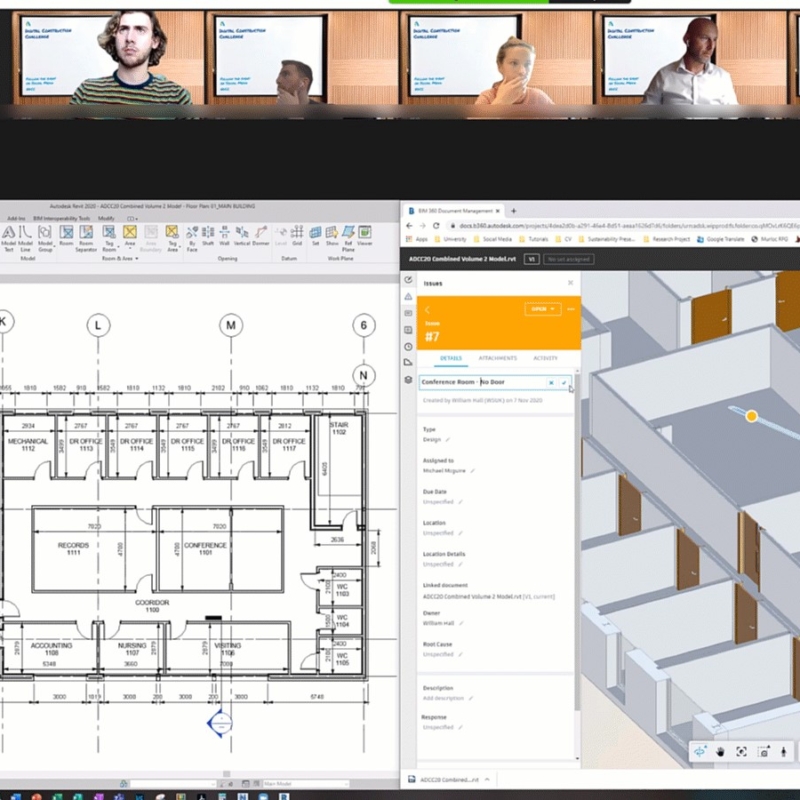Image resolution: width=800 pixels, height=800 pixels.
Task: Click the browser address bar
Action: pos(625,226)
